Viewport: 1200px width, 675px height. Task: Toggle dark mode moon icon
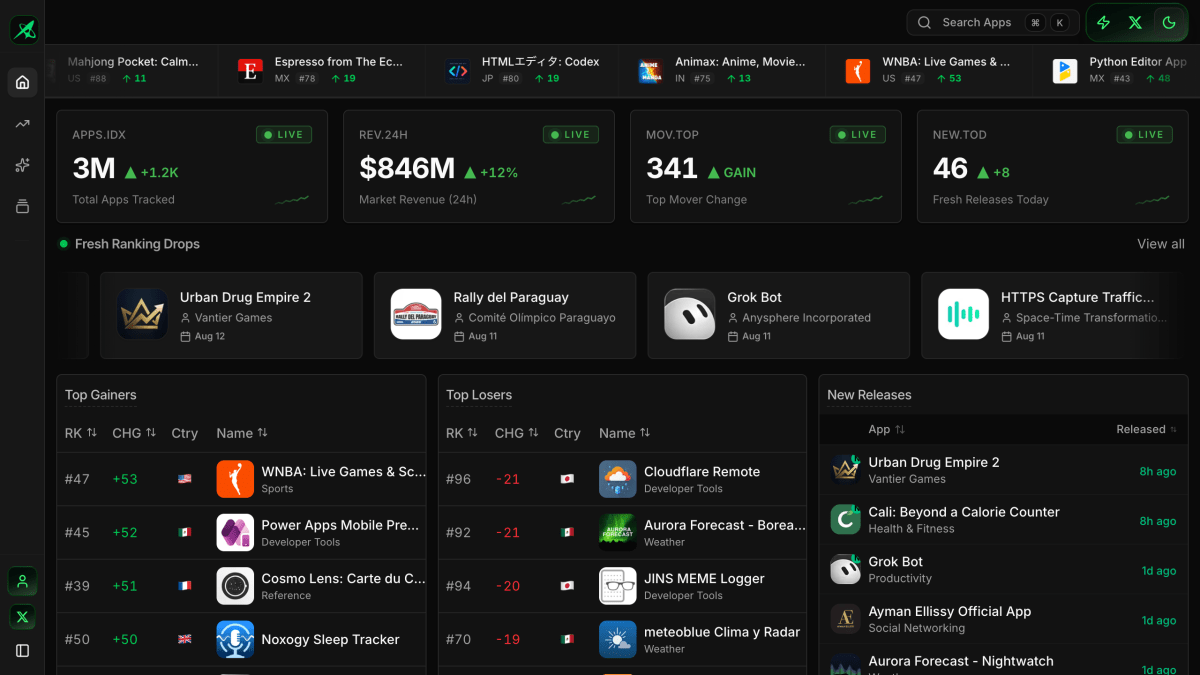pos(1167,22)
